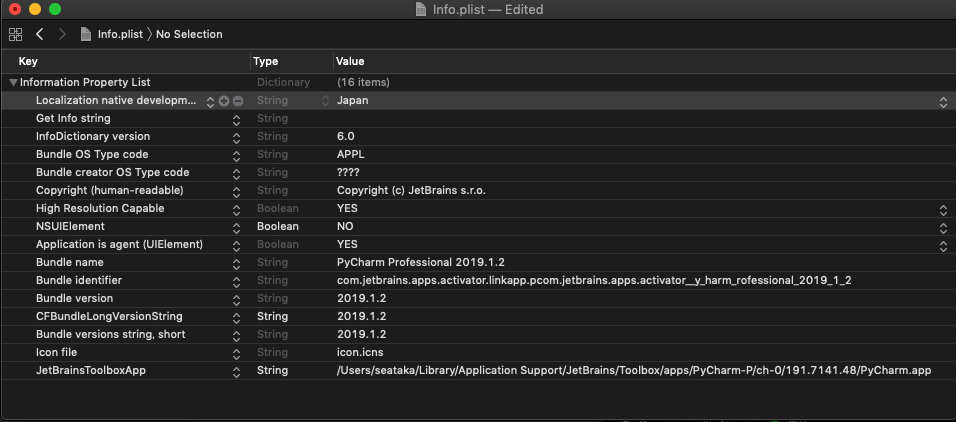Screen dimensions: 956x422
Task: Minimize the window with yellow button
Action: 35,9
